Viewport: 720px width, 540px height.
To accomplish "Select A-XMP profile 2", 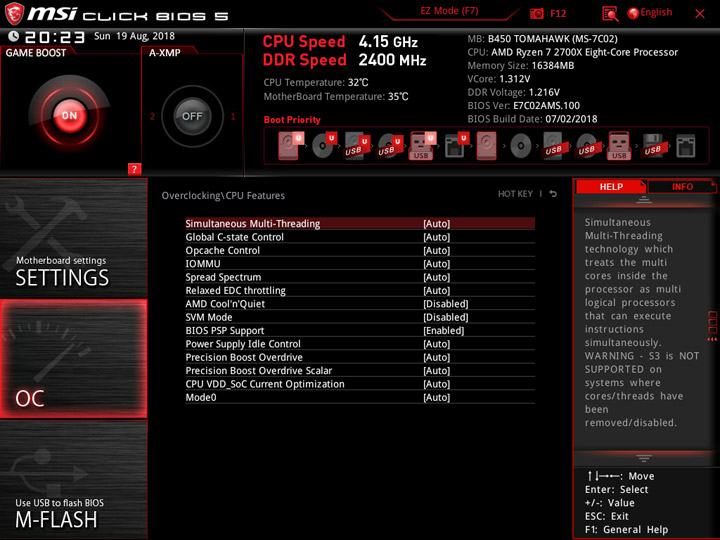I will point(152,116).
